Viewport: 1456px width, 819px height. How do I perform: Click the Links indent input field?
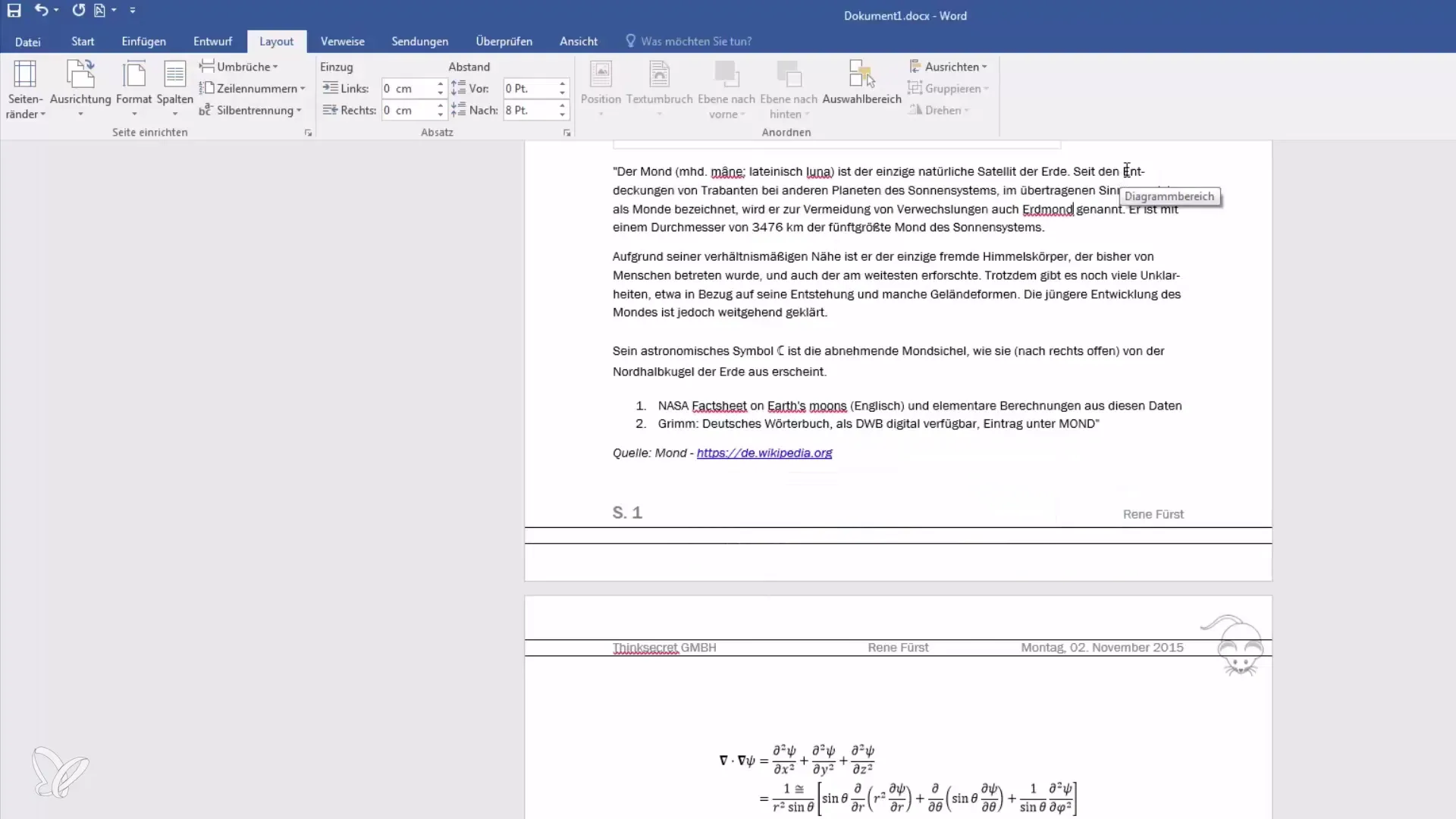[x=406, y=89]
